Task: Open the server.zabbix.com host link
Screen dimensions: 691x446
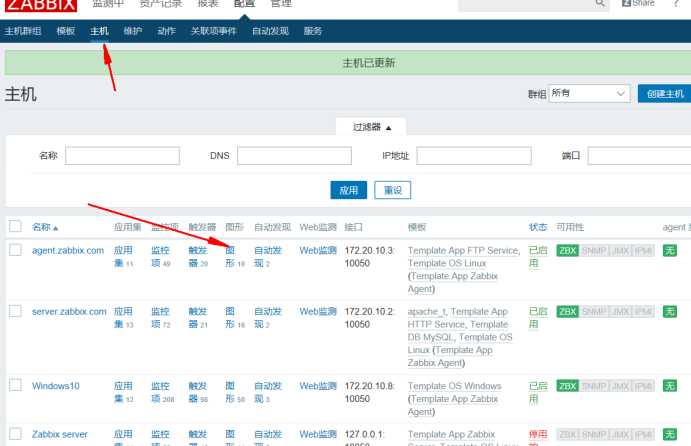Action: pos(69,311)
